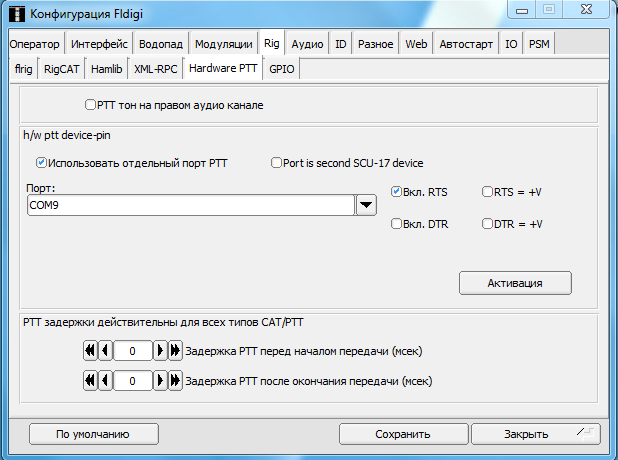Click single-step decrease arrow for post-transmit PTT delay

104,381
